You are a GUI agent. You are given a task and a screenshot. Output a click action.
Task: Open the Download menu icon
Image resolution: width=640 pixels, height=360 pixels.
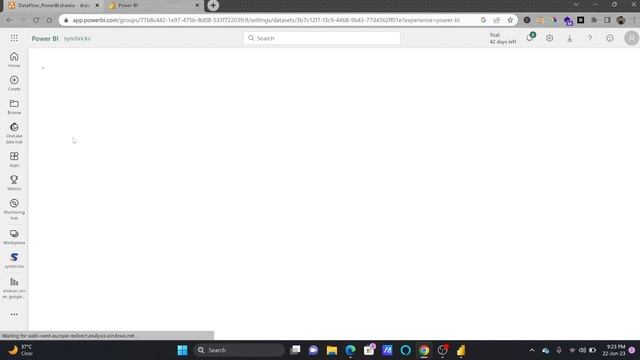coord(569,38)
